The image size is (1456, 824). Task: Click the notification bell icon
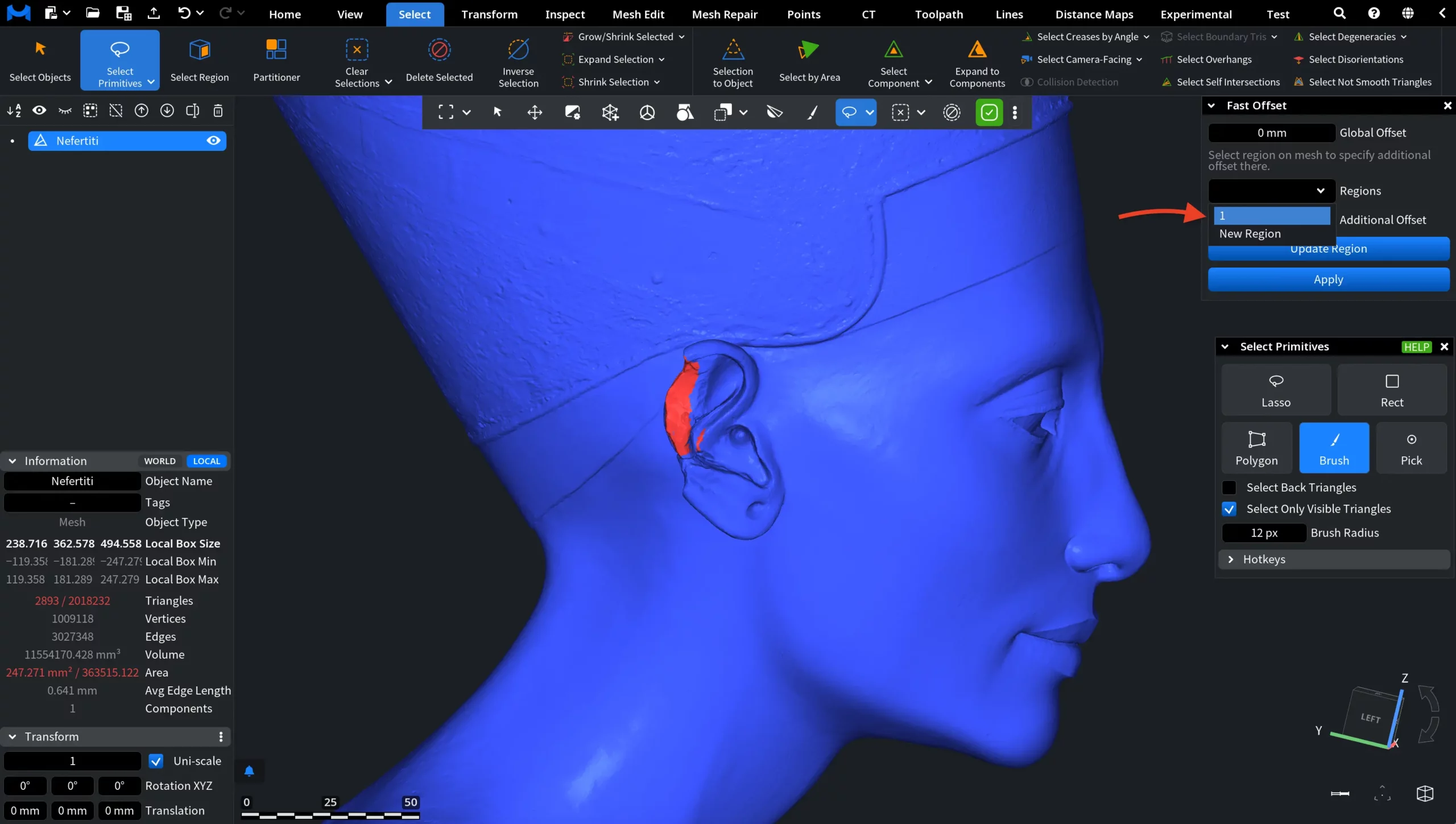(249, 771)
